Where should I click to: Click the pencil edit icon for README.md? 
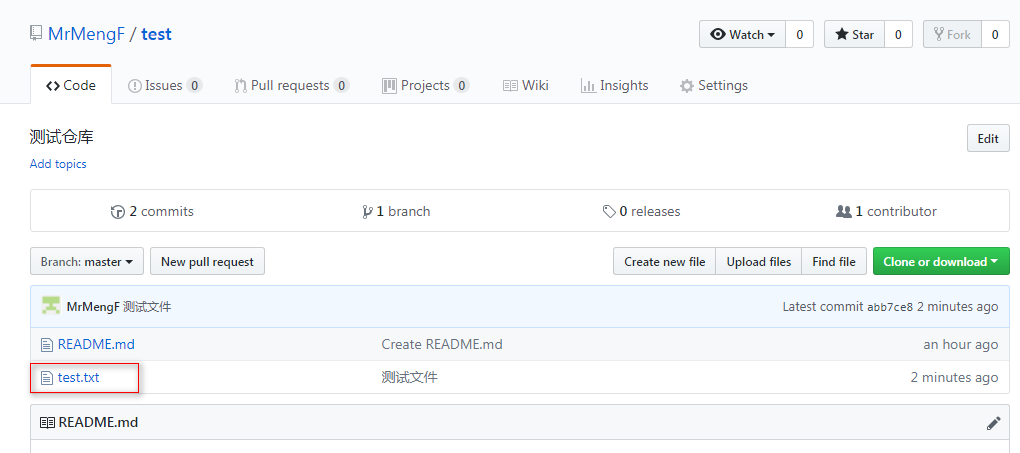[x=993, y=423]
